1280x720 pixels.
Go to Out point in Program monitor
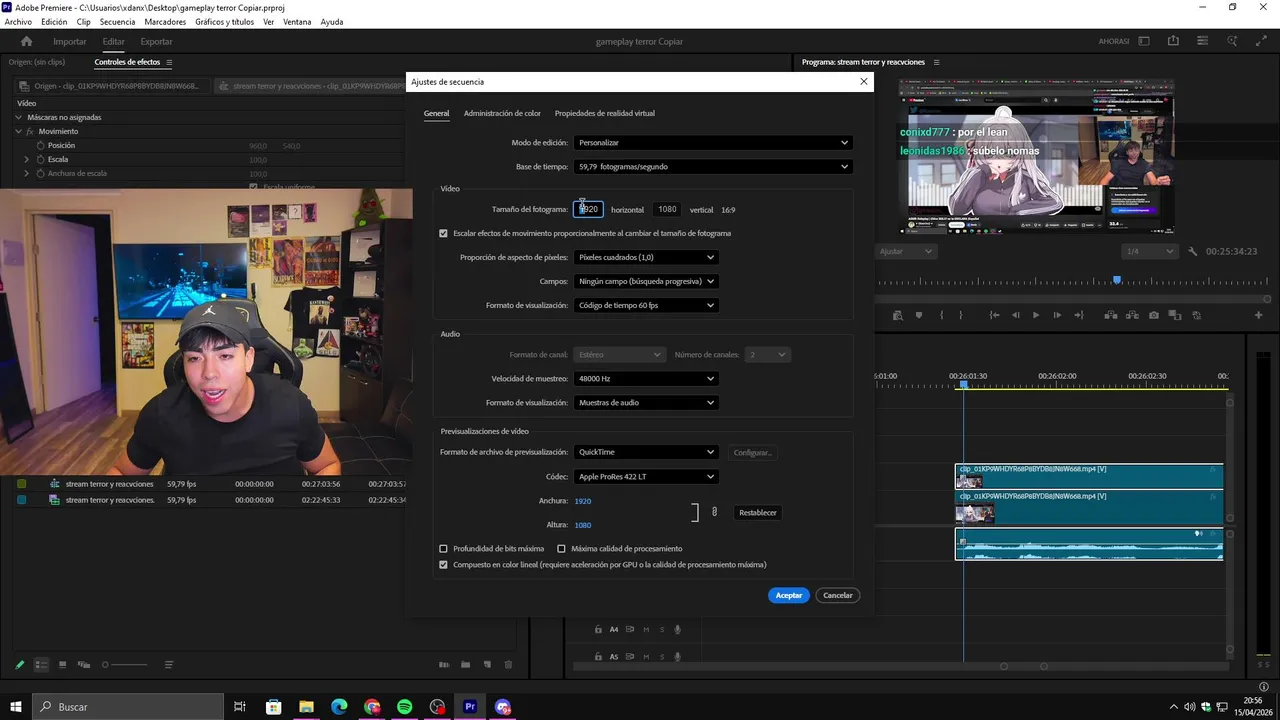pos(1078,315)
